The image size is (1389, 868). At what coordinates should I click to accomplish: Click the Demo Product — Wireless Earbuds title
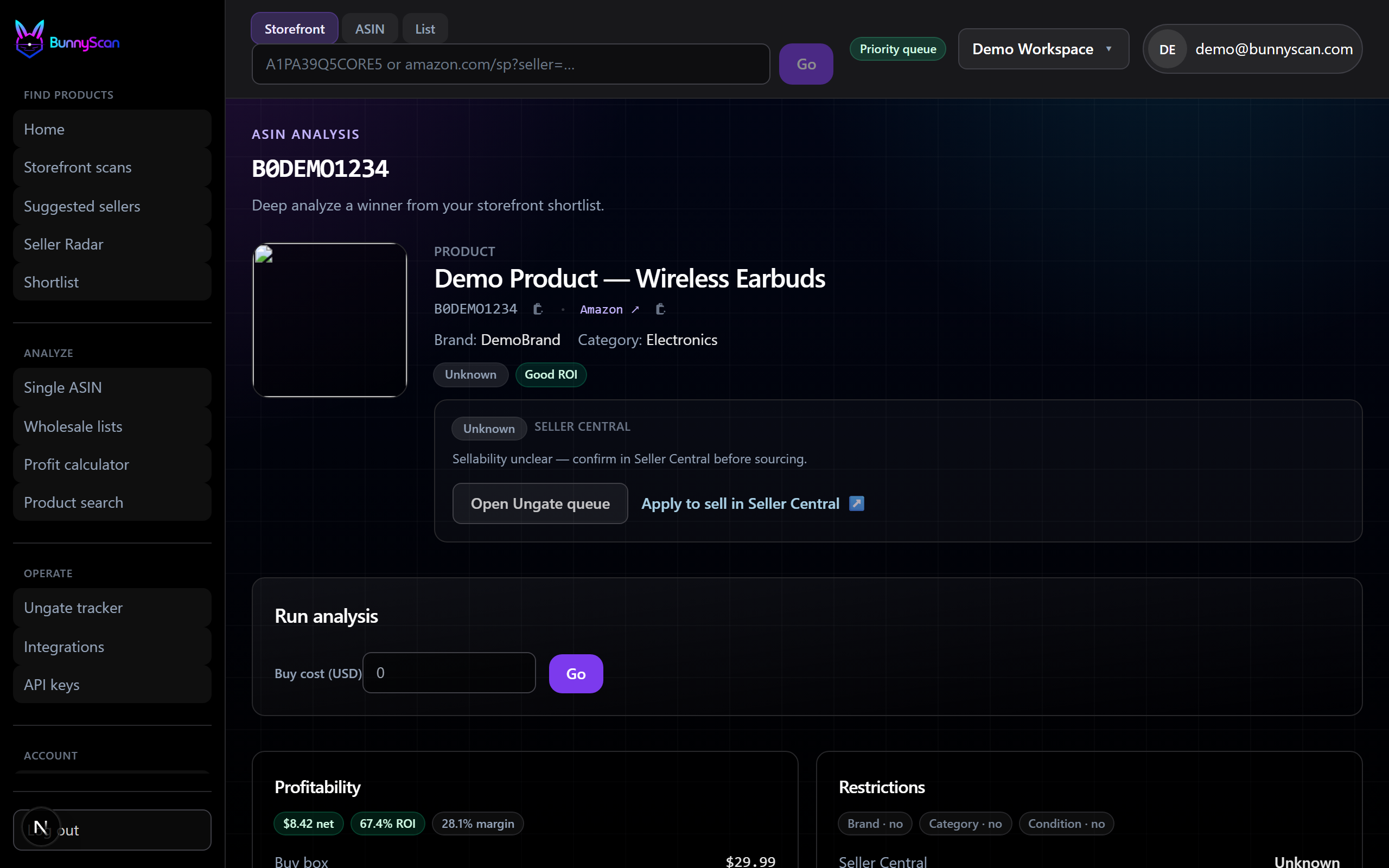tap(629, 278)
